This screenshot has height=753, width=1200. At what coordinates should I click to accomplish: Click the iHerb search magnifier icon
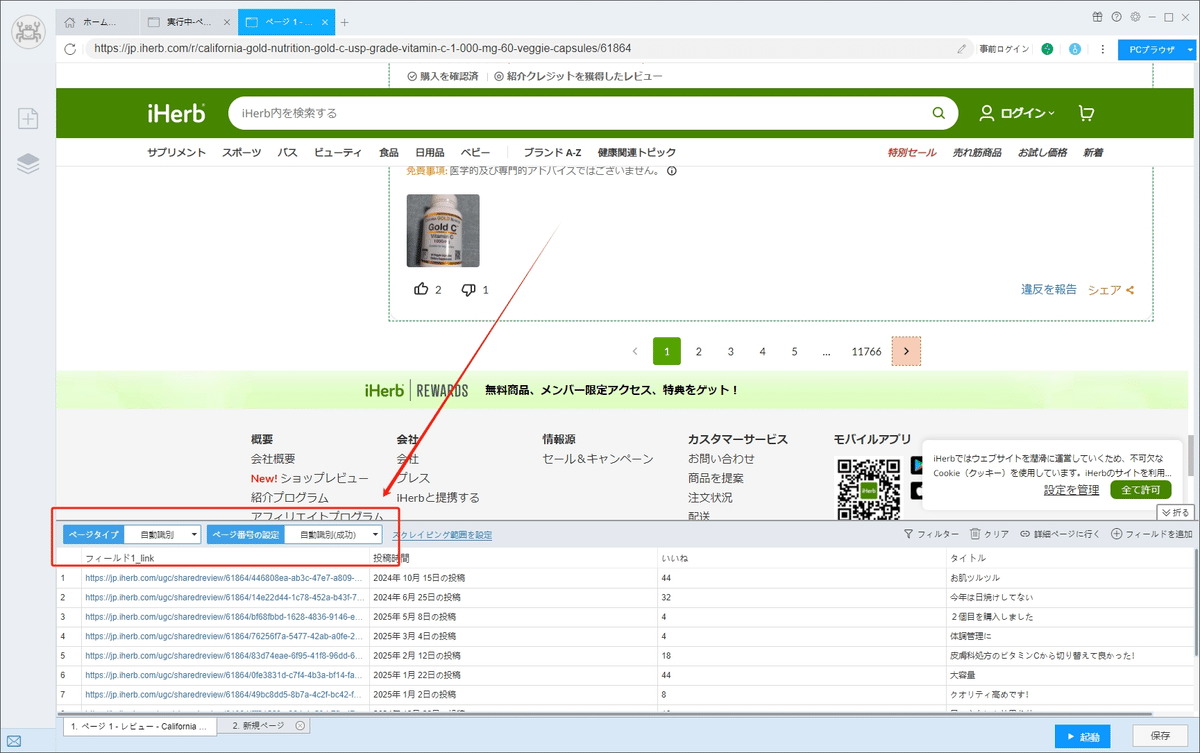pyautogui.click(x=938, y=113)
